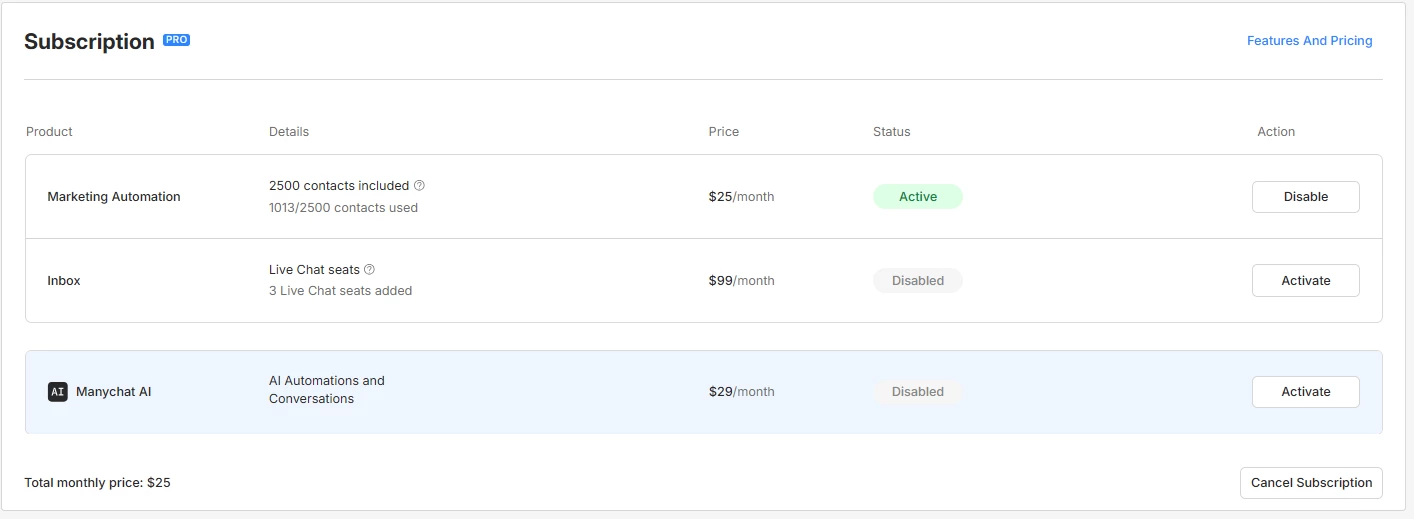This screenshot has height=519, width=1414.
Task: Click the Details column header
Action: pyautogui.click(x=289, y=132)
